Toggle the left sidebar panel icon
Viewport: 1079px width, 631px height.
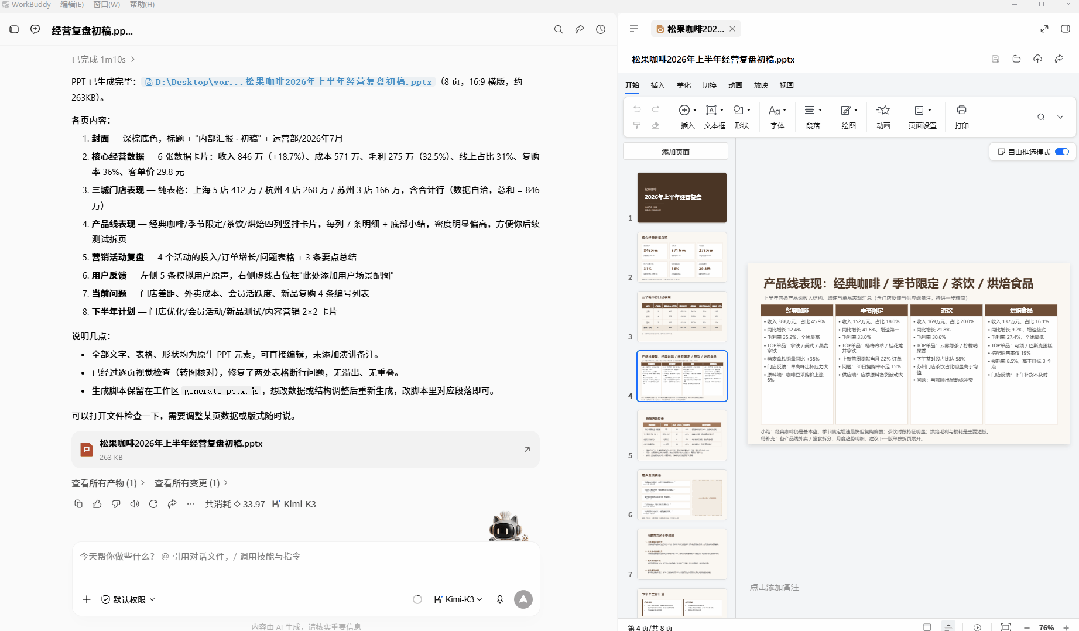coord(14,30)
